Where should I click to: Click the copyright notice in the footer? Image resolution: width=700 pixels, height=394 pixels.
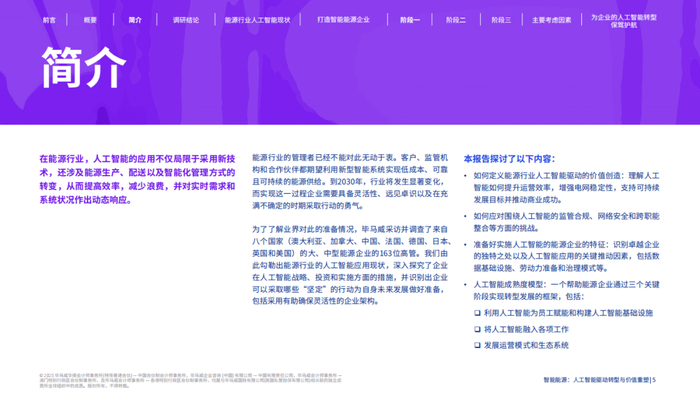tap(191, 381)
